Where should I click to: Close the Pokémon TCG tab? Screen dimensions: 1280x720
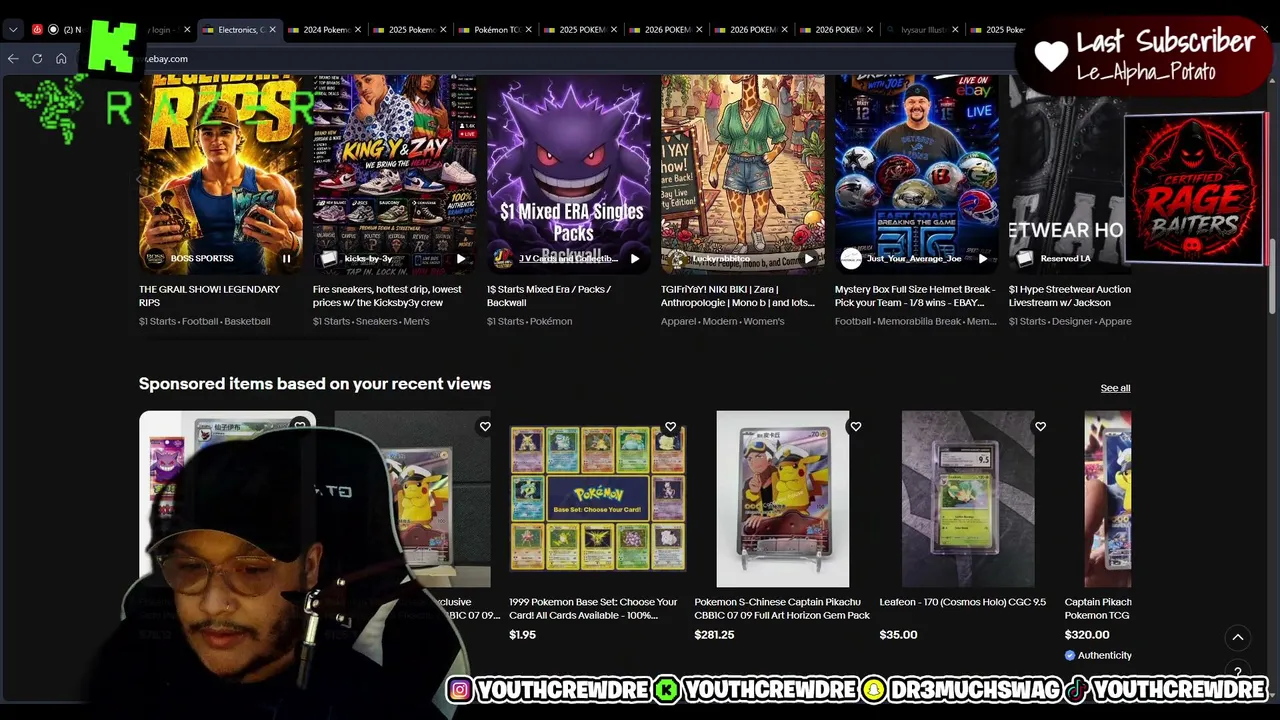click(529, 30)
